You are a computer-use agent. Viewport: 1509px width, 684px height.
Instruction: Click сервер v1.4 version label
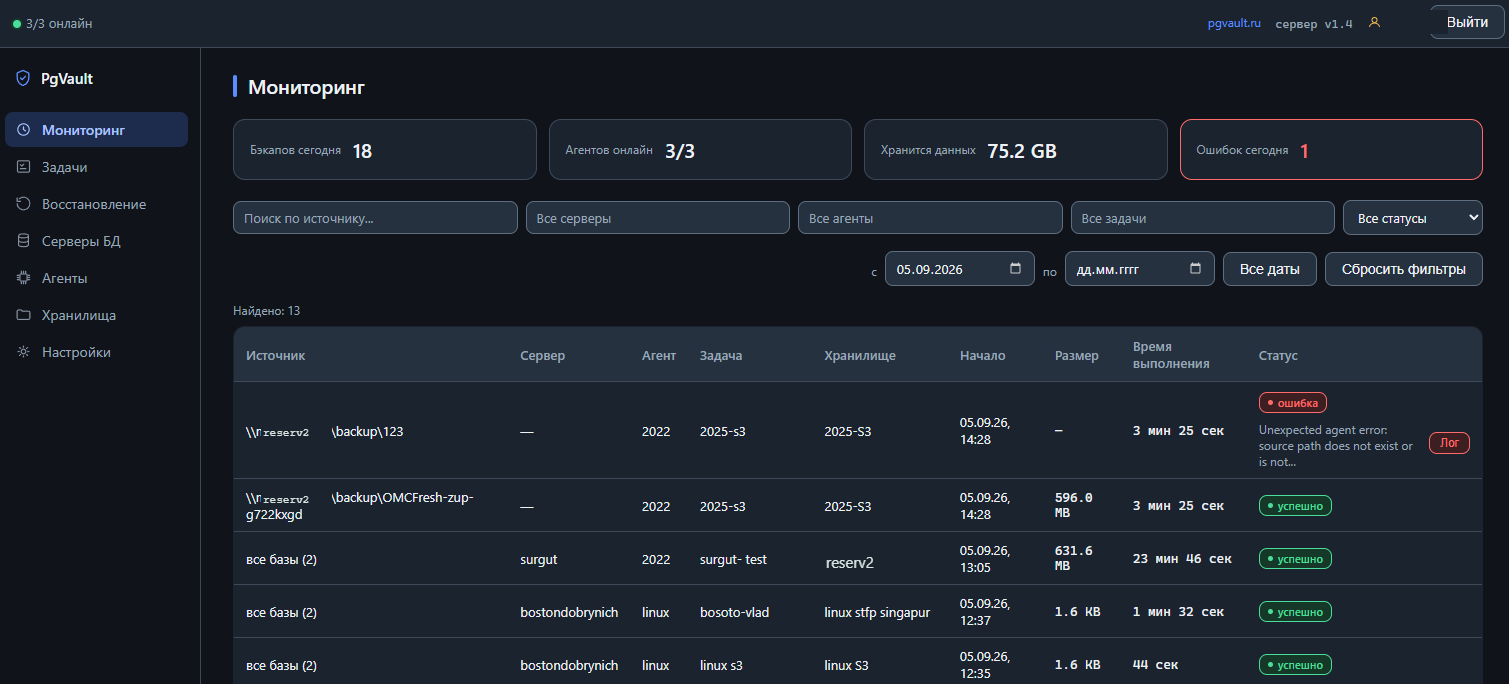(1314, 23)
